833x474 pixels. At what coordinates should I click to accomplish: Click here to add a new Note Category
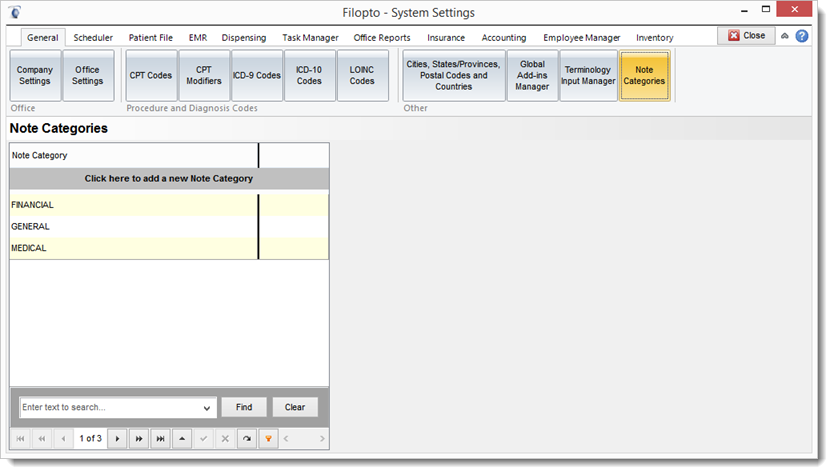tap(169, 179)
